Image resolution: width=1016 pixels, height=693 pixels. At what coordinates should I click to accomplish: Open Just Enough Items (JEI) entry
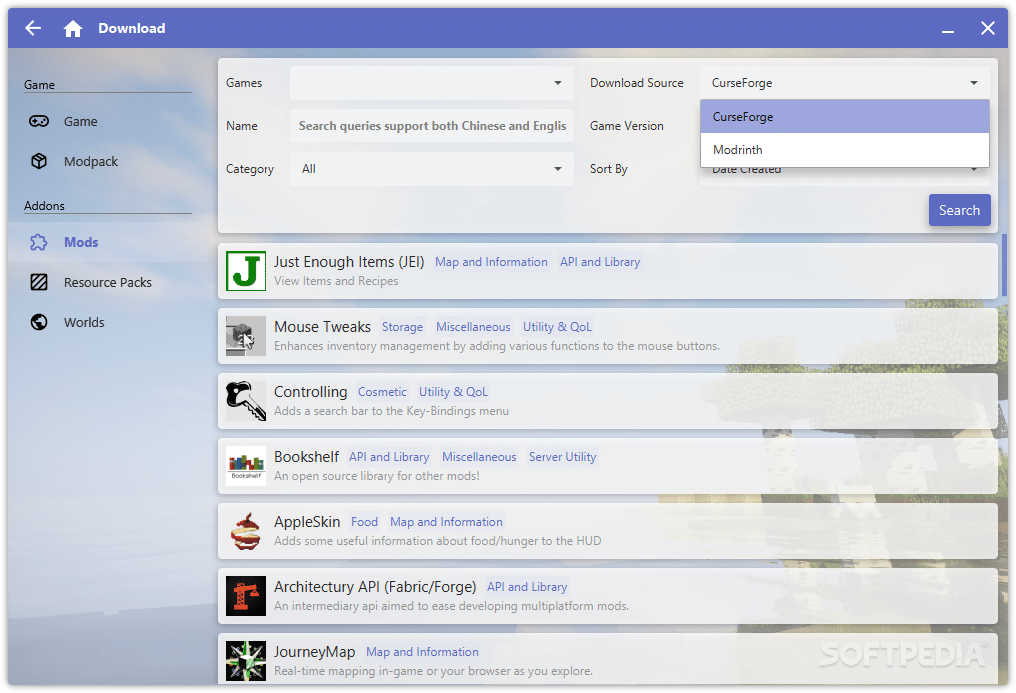[608, 271]
